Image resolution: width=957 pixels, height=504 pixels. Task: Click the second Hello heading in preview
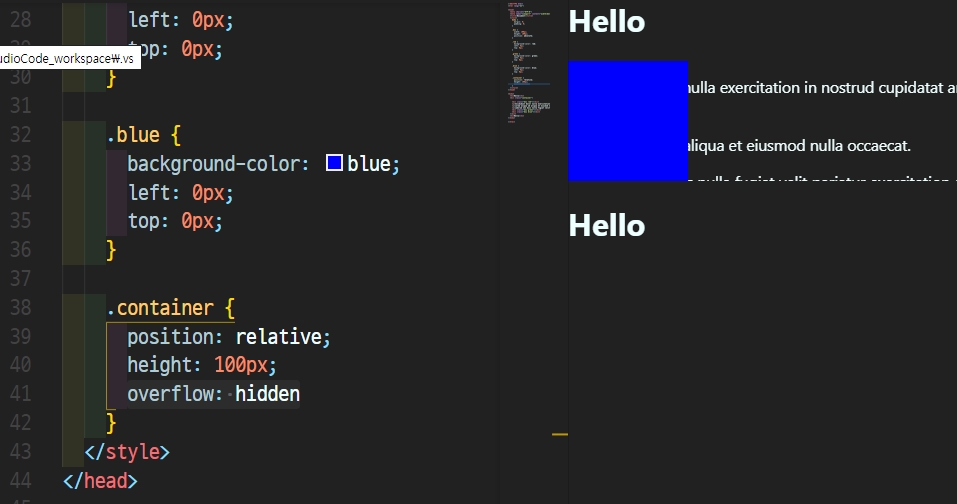[x=607, y=226]
